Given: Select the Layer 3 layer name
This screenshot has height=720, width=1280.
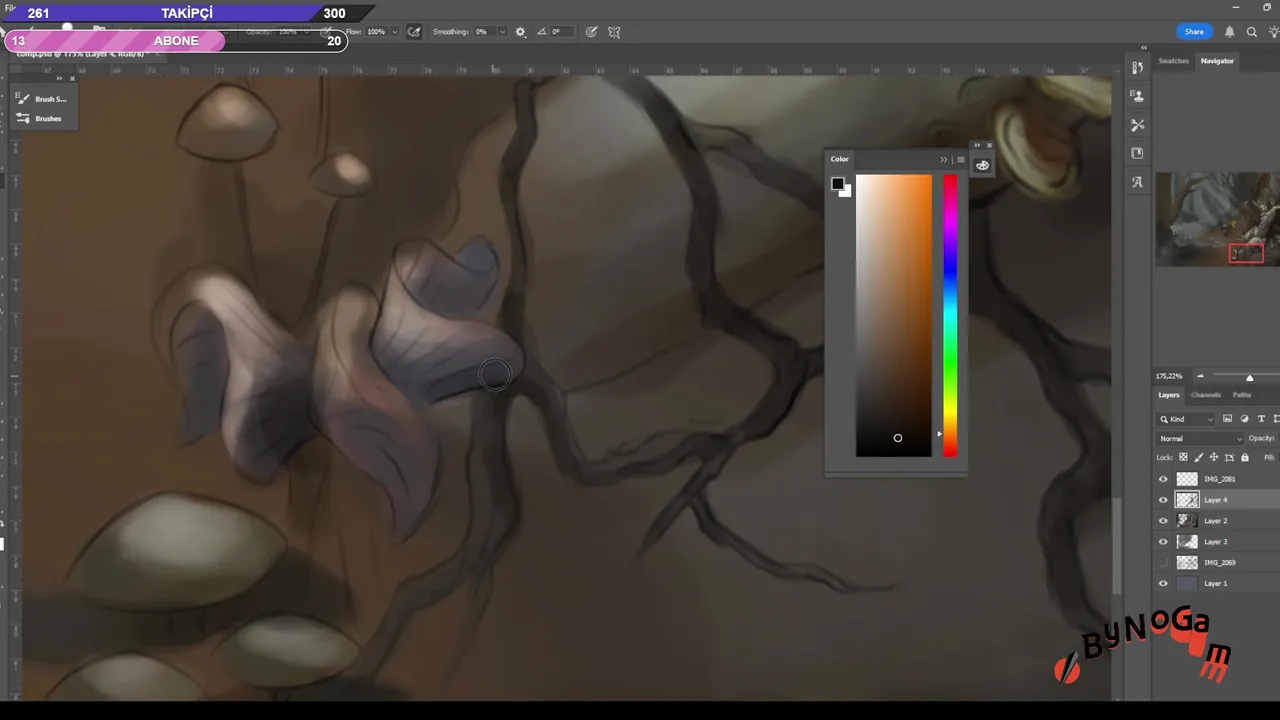Looking at the screenshot, I should click(x=1216, y=542).
